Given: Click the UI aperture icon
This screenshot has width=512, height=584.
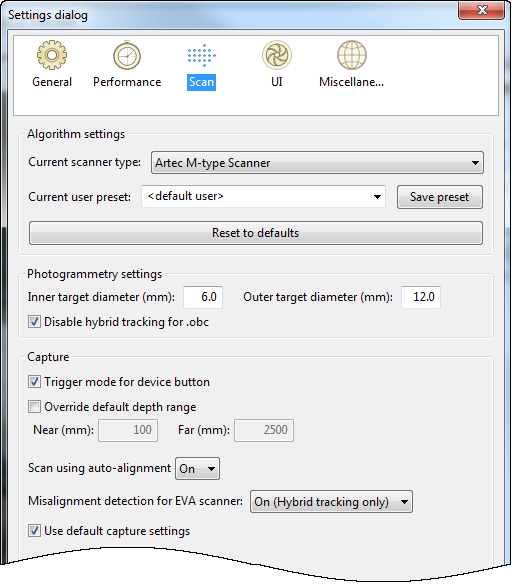Looking at the screenshot, I should coord(277,55).
